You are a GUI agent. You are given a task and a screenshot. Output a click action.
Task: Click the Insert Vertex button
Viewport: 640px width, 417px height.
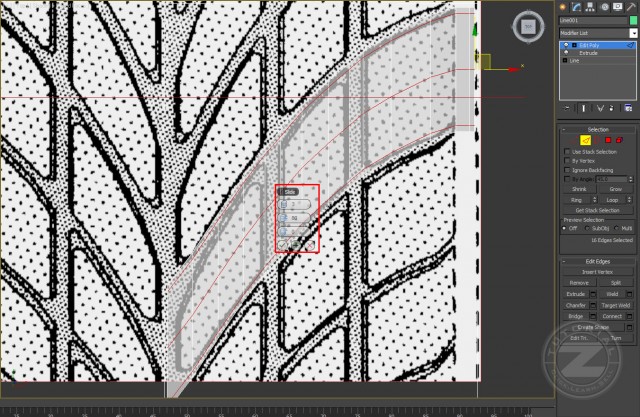[598, 272]
